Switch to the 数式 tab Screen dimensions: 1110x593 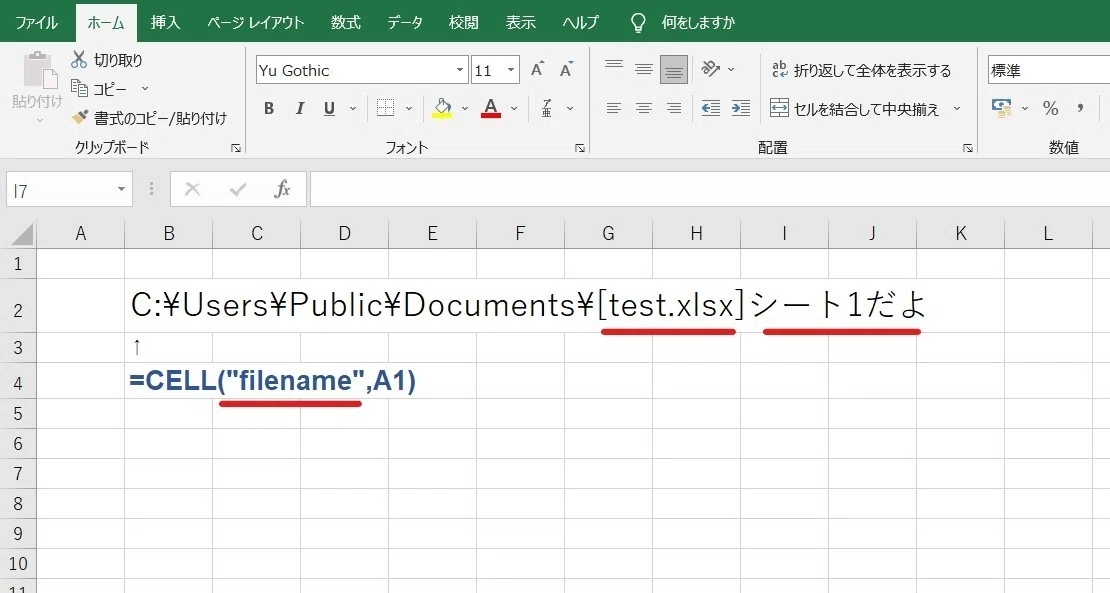click(x=345, y=23)
